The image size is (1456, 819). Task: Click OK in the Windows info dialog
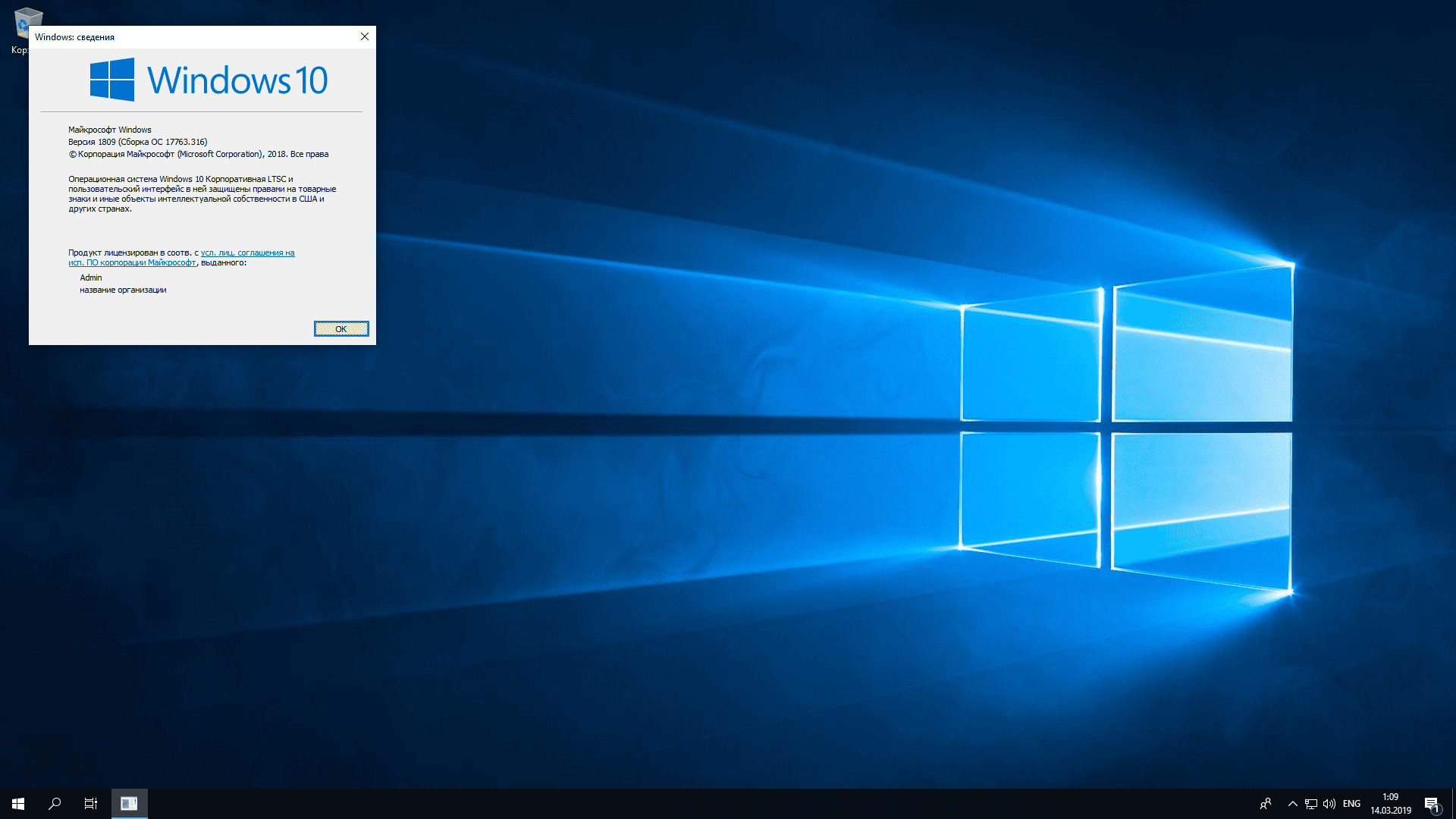coord(341,328)
